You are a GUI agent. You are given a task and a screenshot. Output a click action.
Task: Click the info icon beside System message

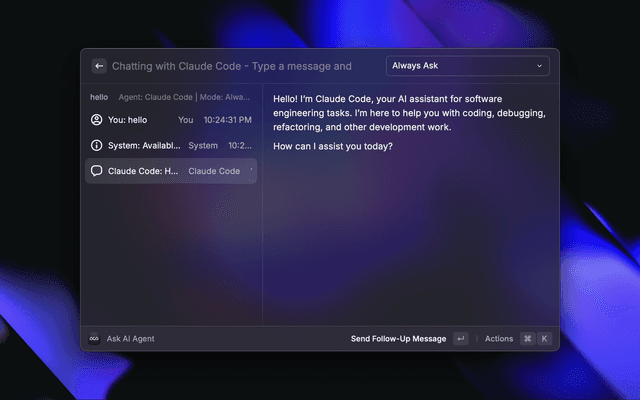coord(96,145)
